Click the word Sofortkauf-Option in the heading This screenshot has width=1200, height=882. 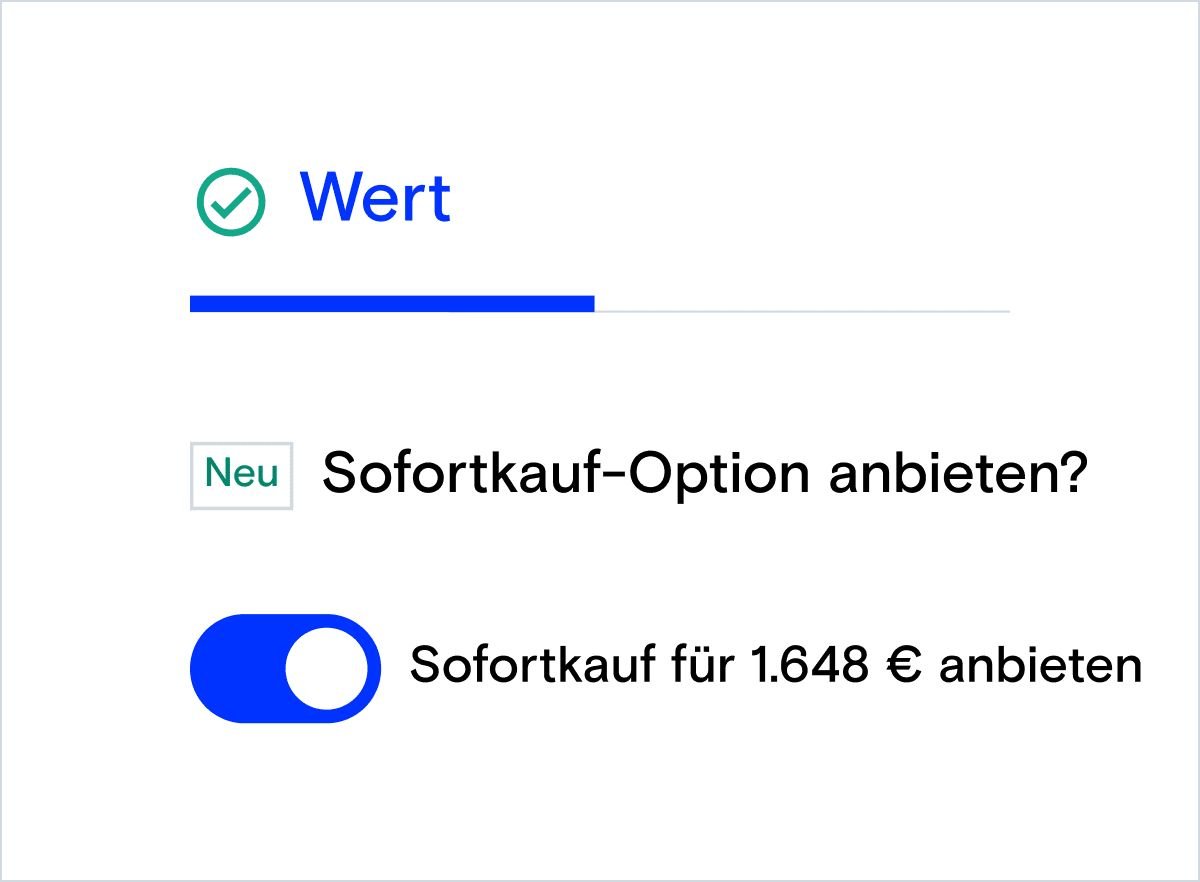click(565, 475)
